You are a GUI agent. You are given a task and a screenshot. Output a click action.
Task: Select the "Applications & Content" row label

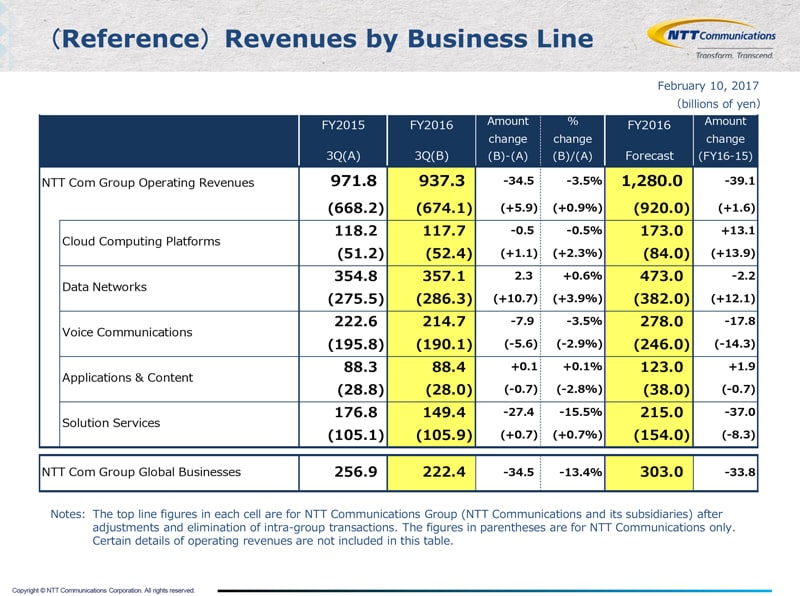[128, 378]
